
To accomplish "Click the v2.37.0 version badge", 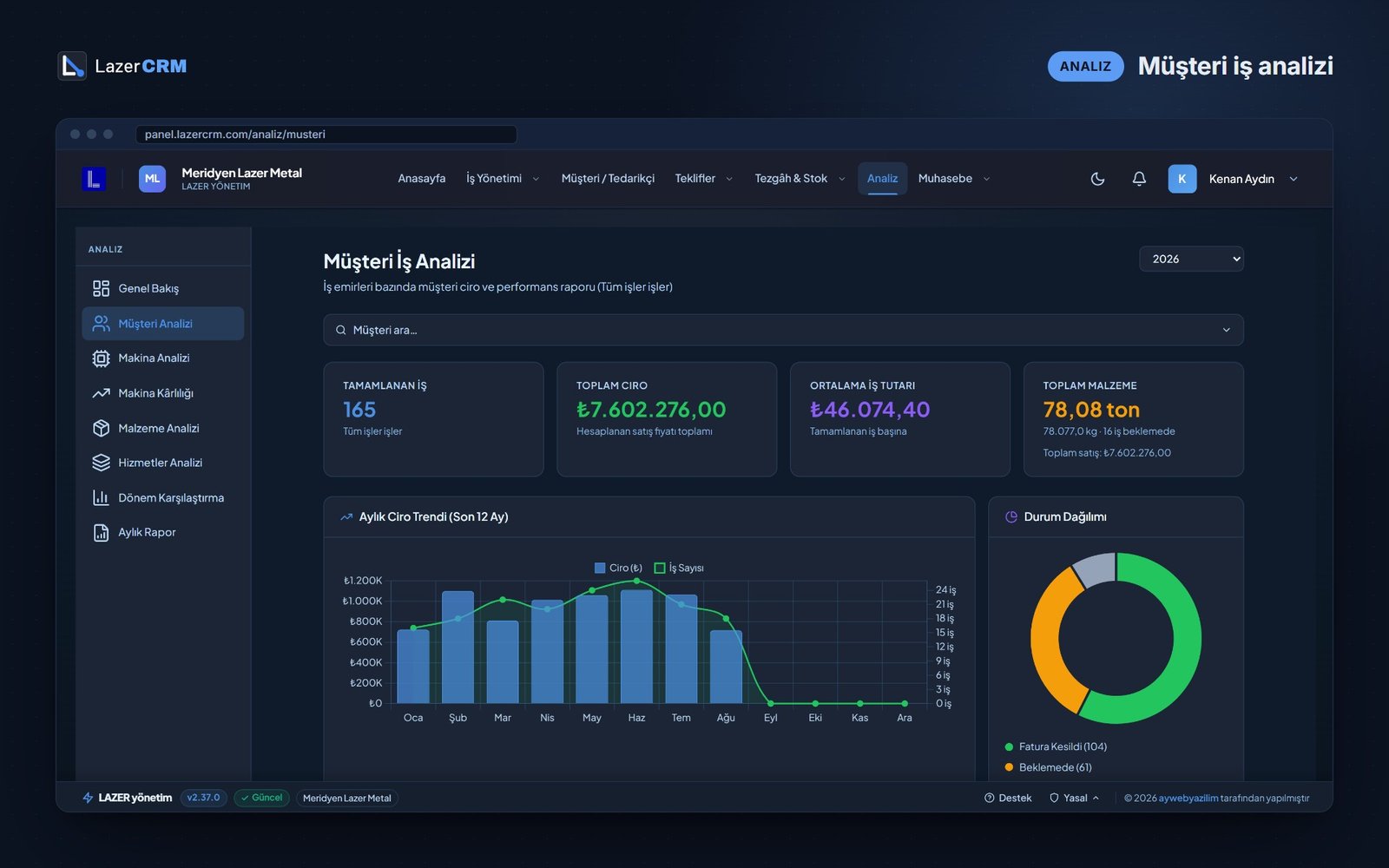I will point(204,798).
